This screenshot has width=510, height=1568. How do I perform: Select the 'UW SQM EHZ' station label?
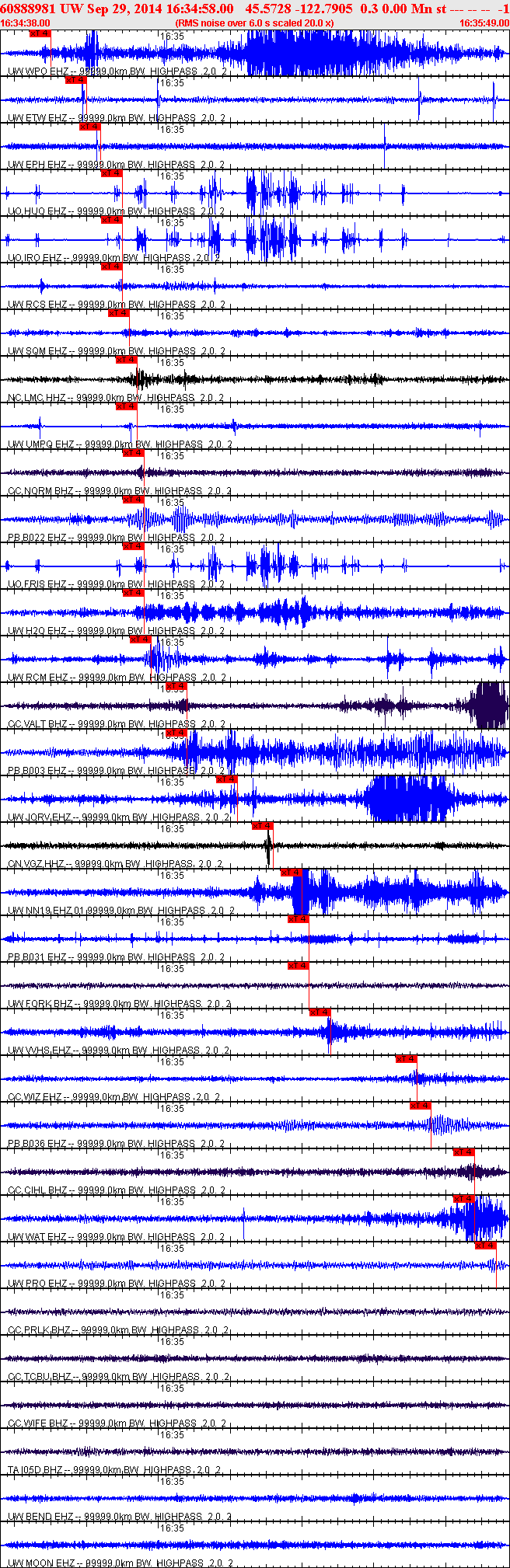37,351
